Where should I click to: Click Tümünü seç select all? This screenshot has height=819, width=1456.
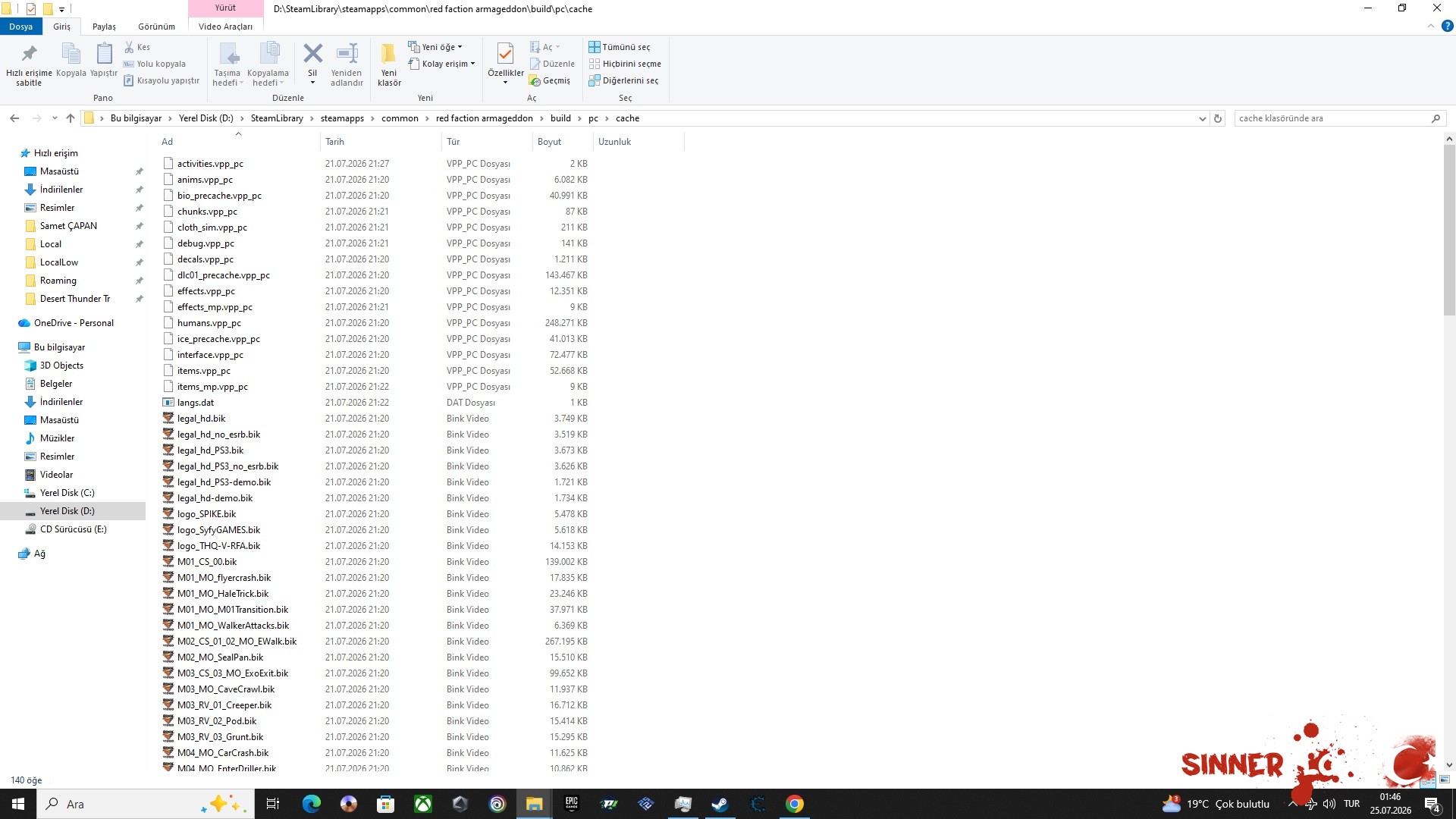[x=620, y=47]
